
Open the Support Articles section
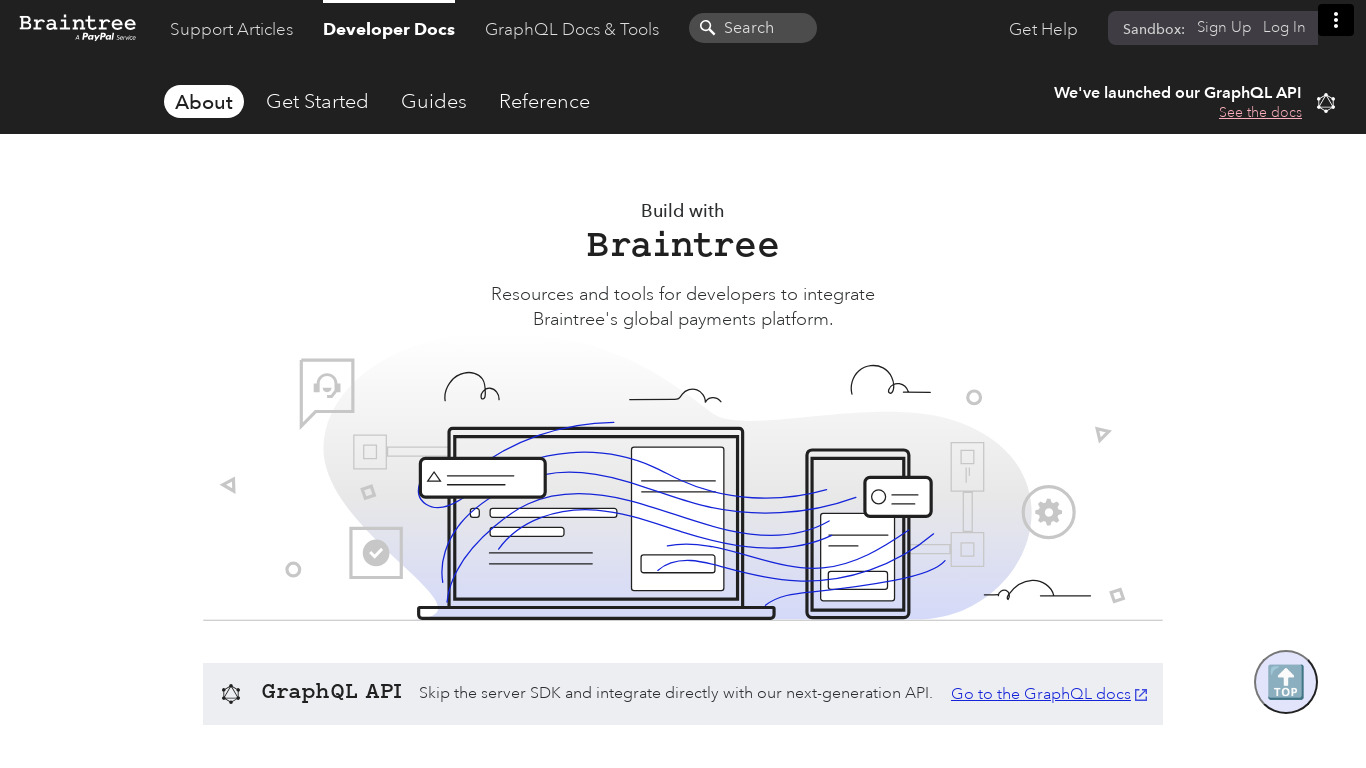click(x=231, y=29)
